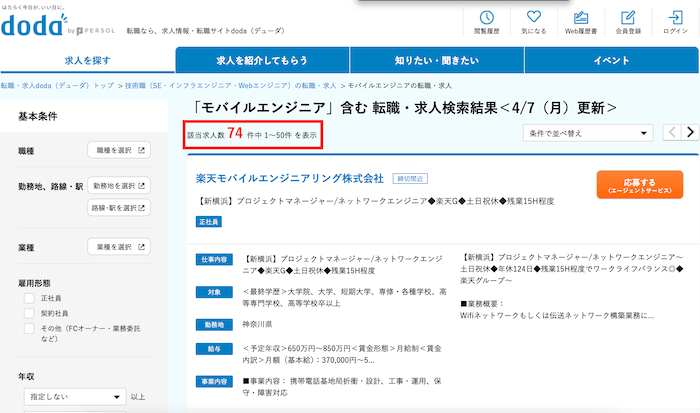The height and width of the screenshot is (413, 700).
Task: Open the 気になる heart icon
Action: click(x=533, y=22)
